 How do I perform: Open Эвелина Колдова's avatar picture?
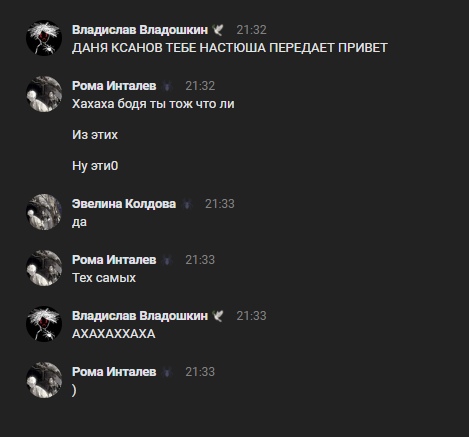(44, 212)
